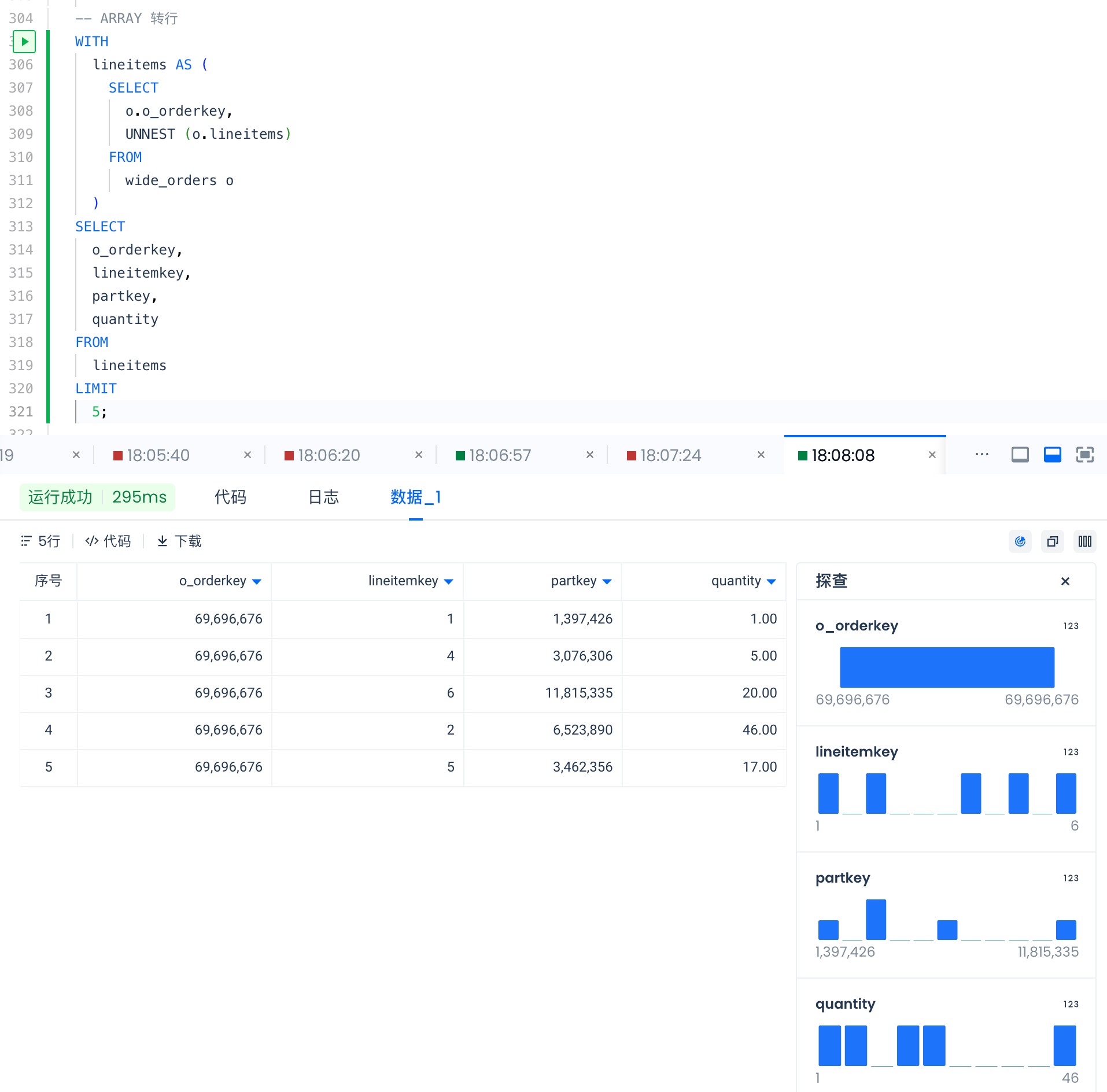Open partkey column sort dropdown
This screenshot has height=1092, width=1107.
pyautogui.click(x=607, y=581)
